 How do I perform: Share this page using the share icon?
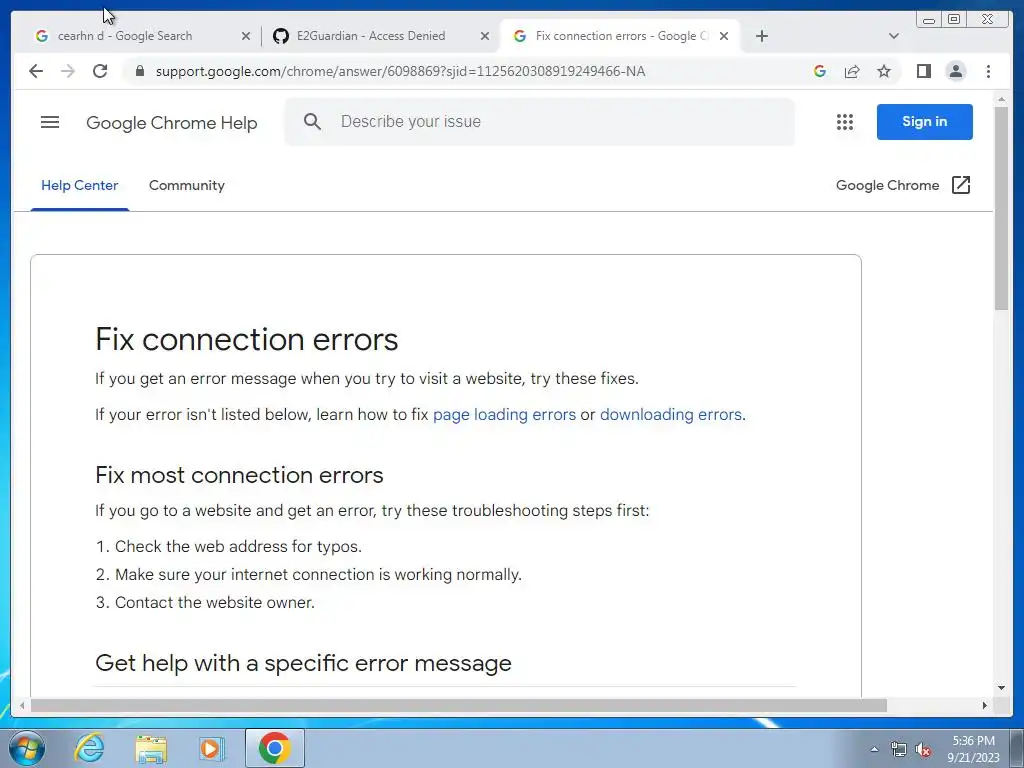click(x=852, y=71)
